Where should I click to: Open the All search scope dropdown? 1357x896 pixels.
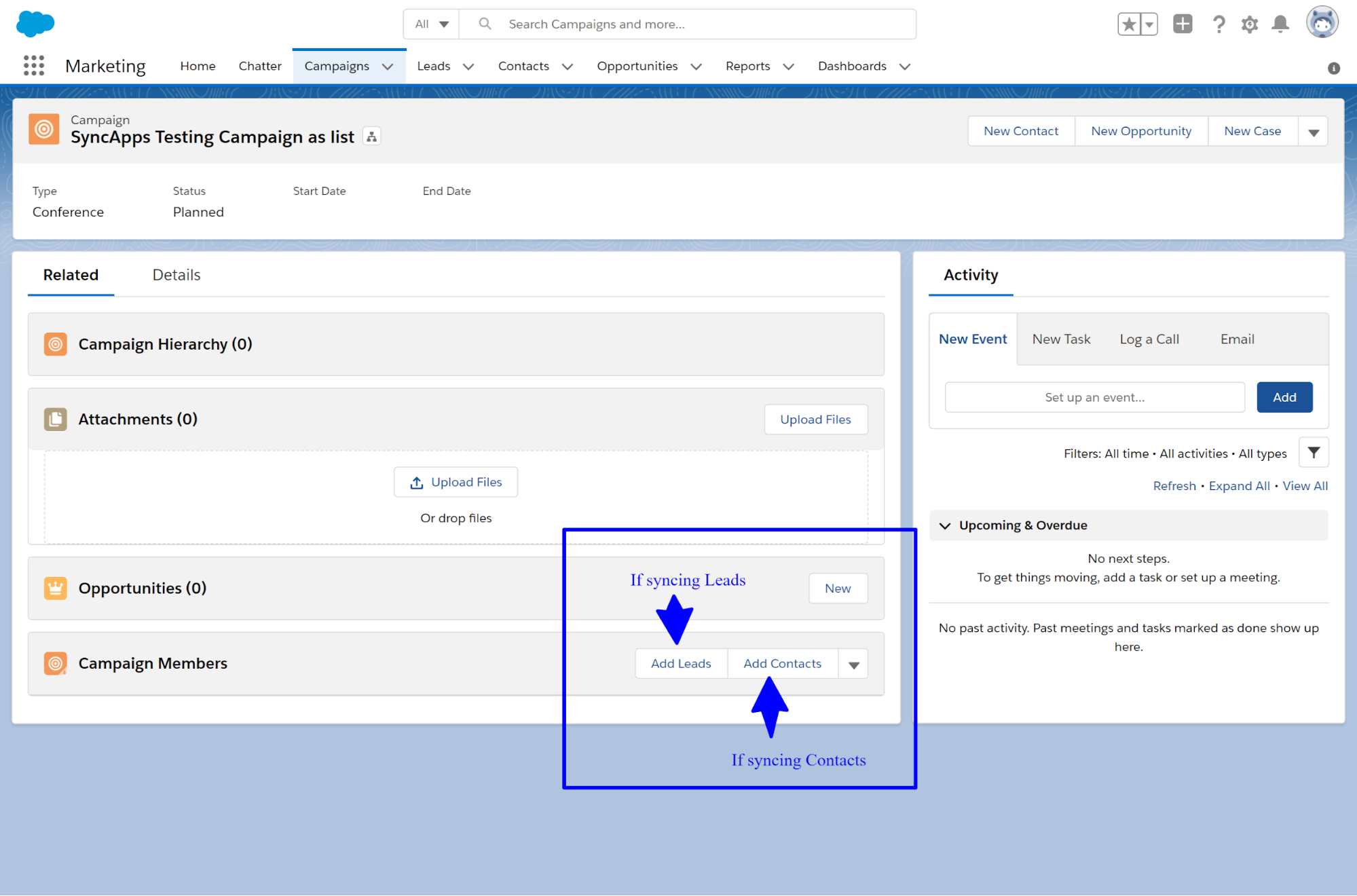(x=432, y=24)
